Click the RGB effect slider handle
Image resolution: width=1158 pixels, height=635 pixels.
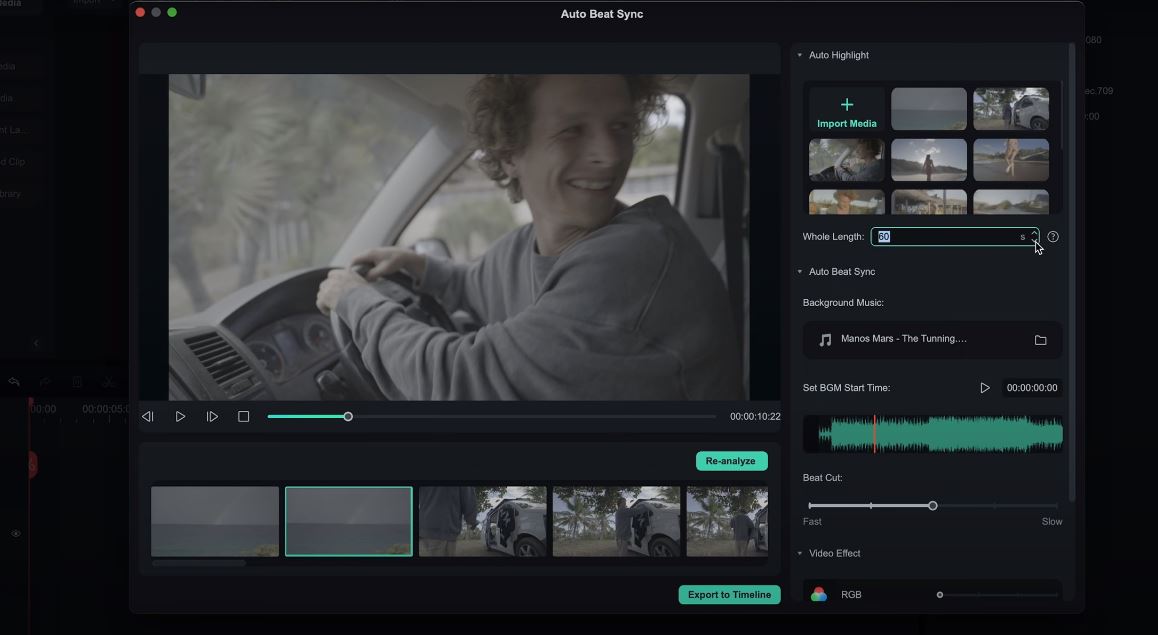pyautogui.click(x=939, y=594)
